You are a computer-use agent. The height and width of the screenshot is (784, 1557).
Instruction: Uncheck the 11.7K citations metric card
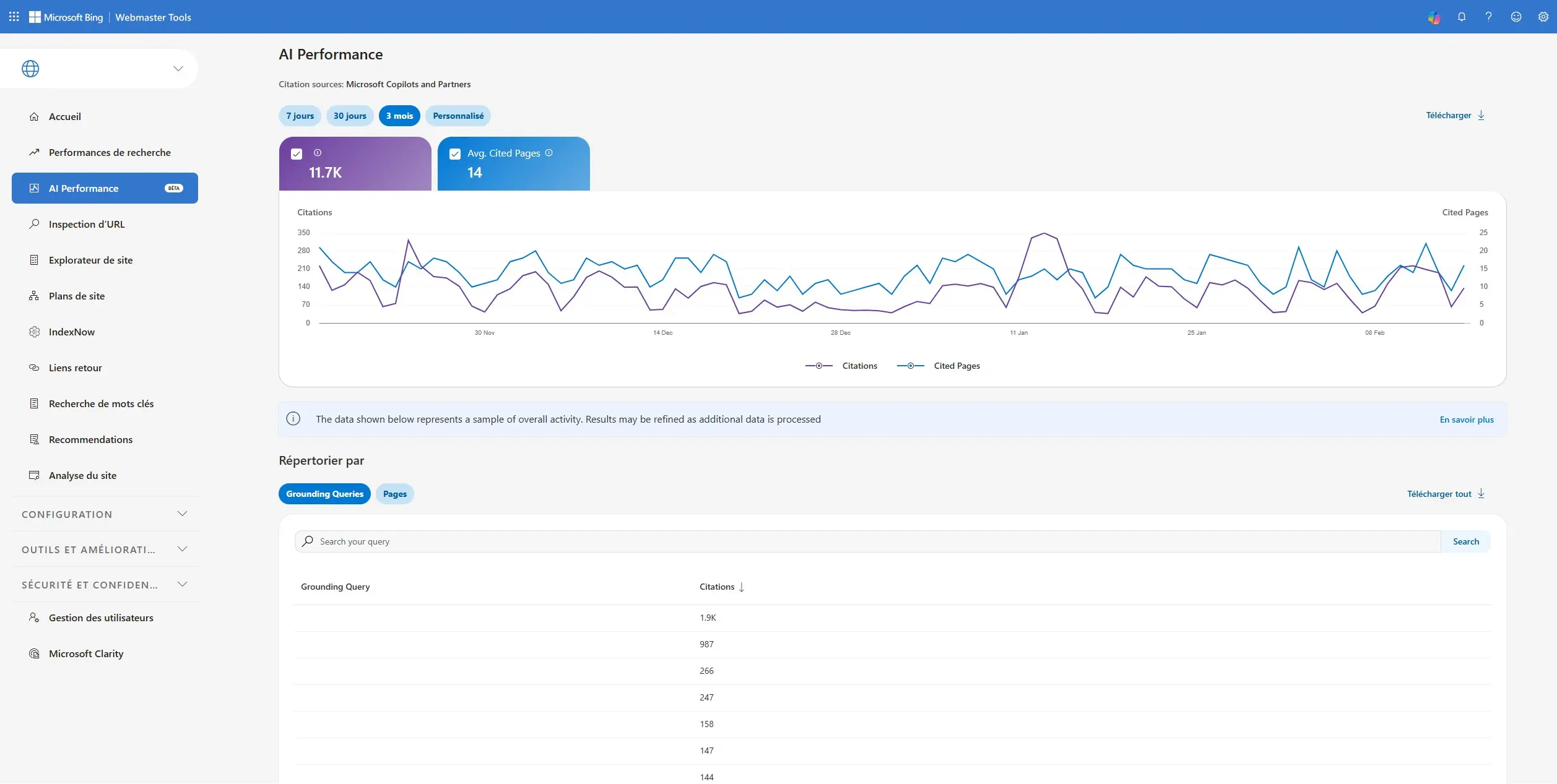click(297, 154)
